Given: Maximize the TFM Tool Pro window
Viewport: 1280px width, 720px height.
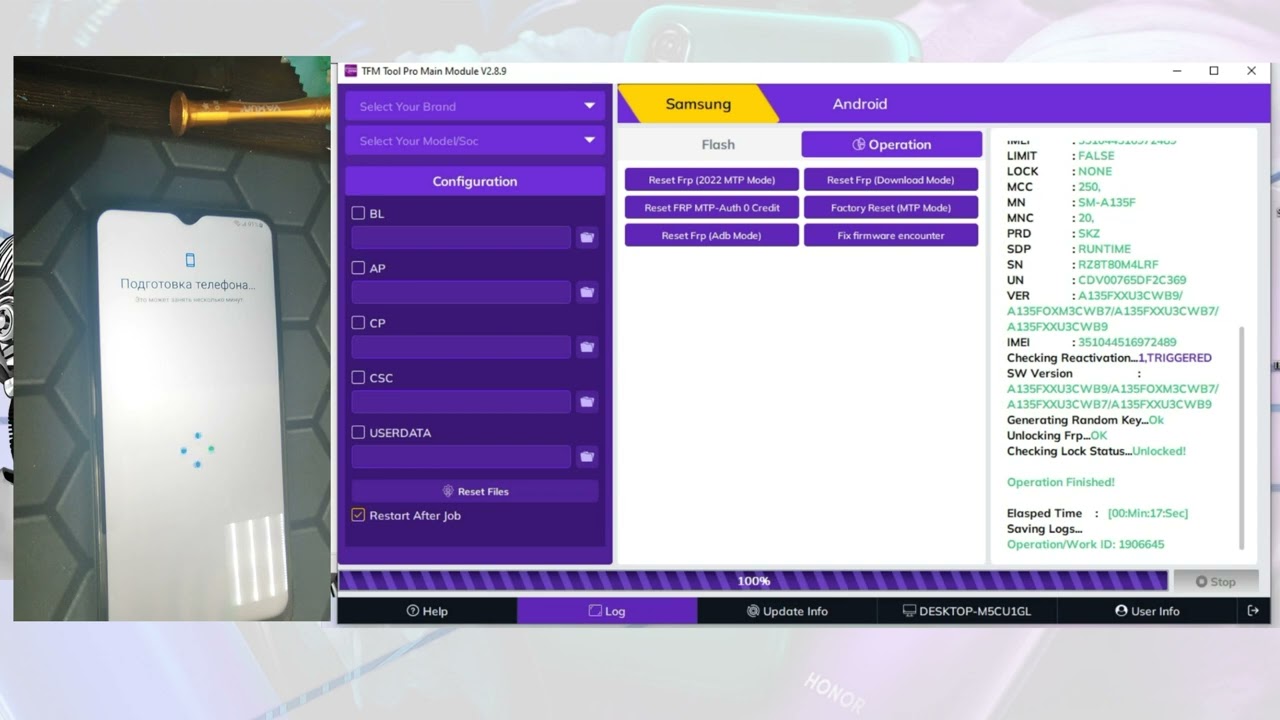Looking at the screenshot, I should [x=1214, y=71].
